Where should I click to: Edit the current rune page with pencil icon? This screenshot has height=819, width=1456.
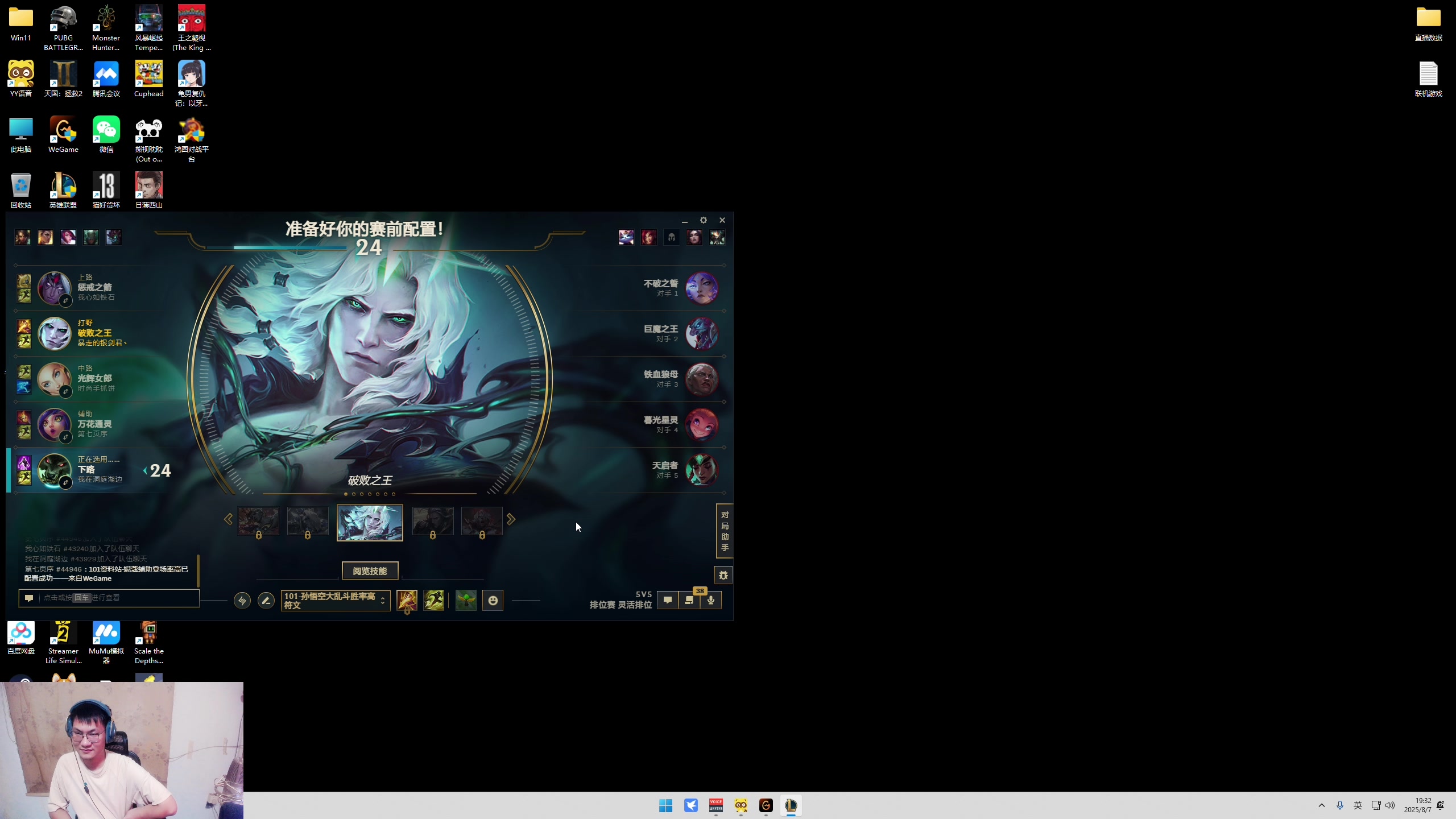[x=266, y=600]
